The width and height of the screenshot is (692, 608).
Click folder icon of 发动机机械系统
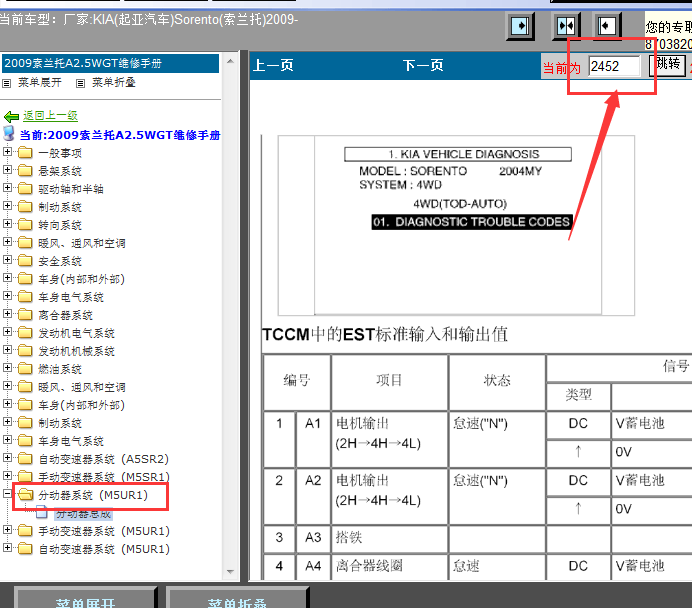25,351
